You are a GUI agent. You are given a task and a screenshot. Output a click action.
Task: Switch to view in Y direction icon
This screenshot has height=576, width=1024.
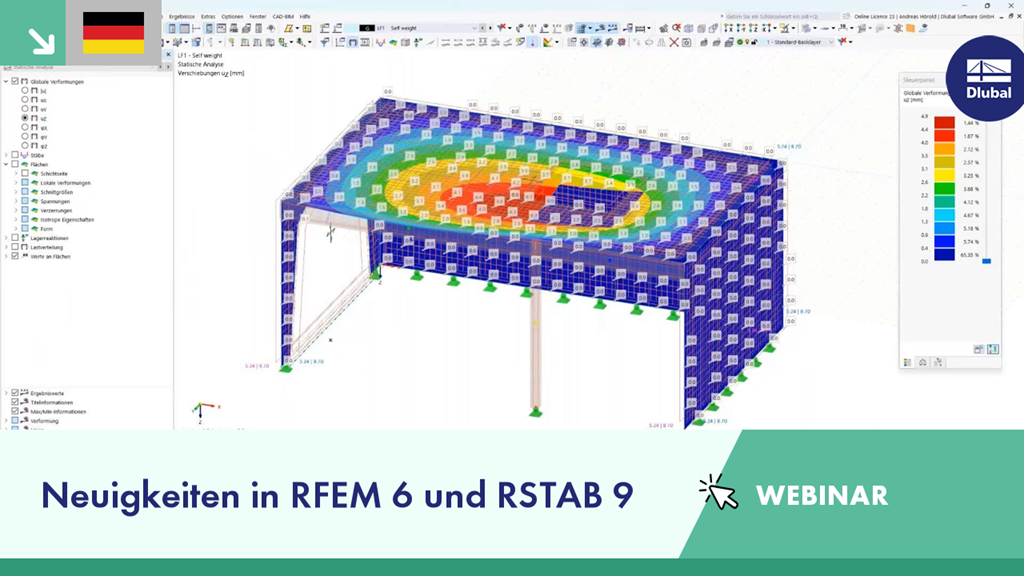click(x=739, y=28)
